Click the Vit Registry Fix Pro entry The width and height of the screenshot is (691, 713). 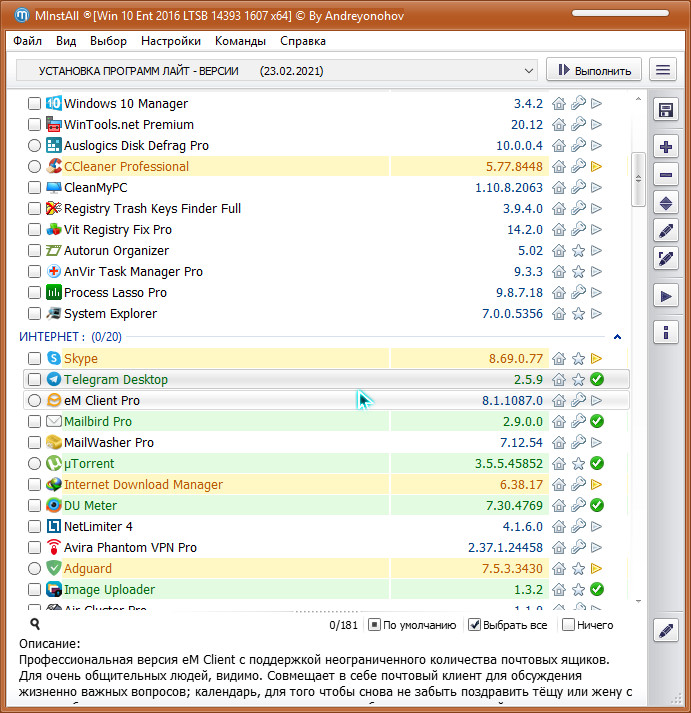pos(326,230)
